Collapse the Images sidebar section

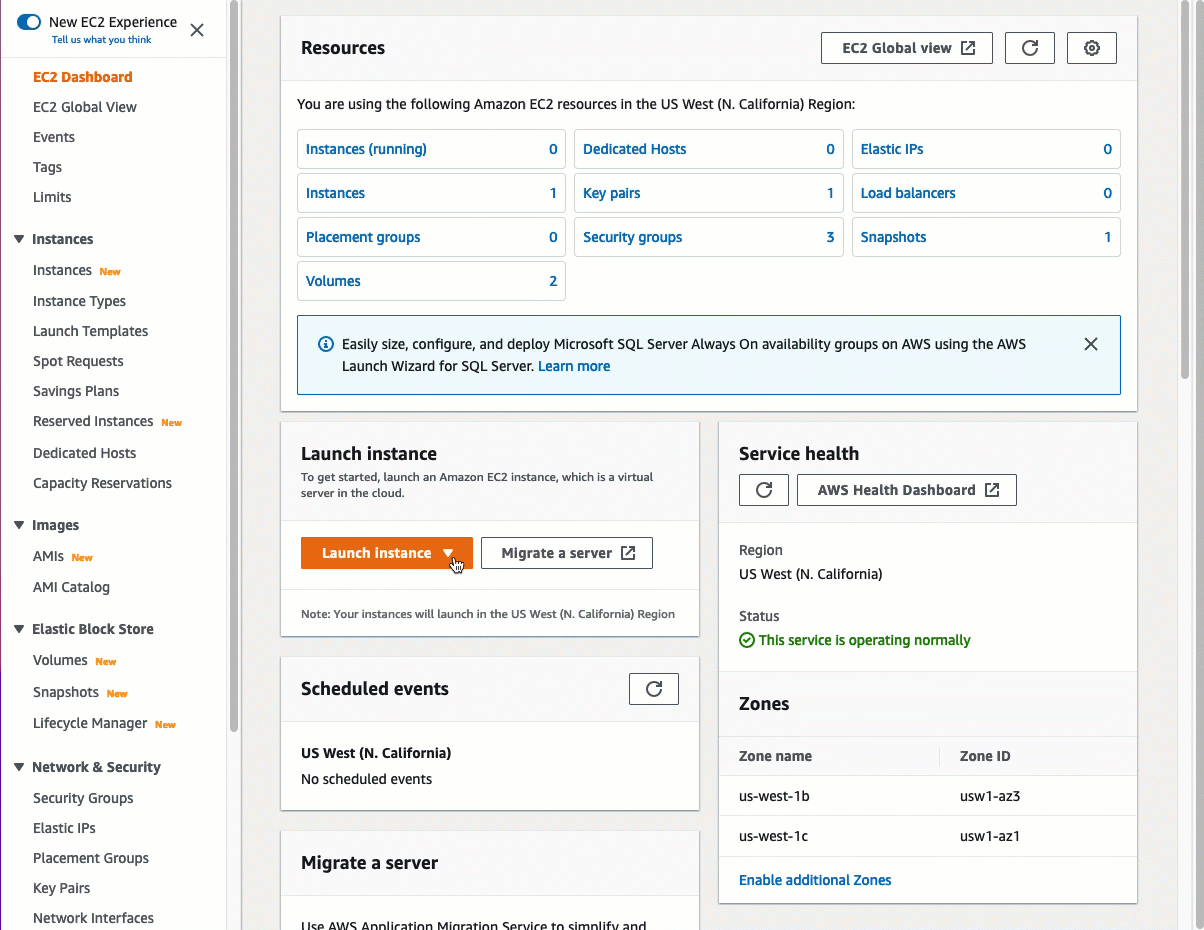(19, 525)
